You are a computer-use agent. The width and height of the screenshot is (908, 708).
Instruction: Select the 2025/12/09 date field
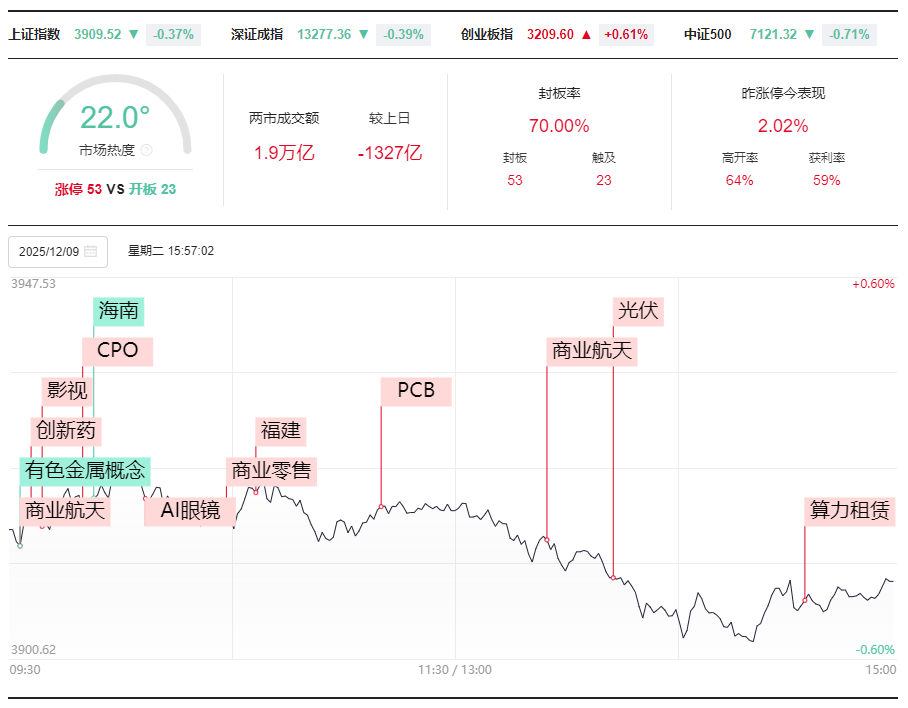click(49, 252)
